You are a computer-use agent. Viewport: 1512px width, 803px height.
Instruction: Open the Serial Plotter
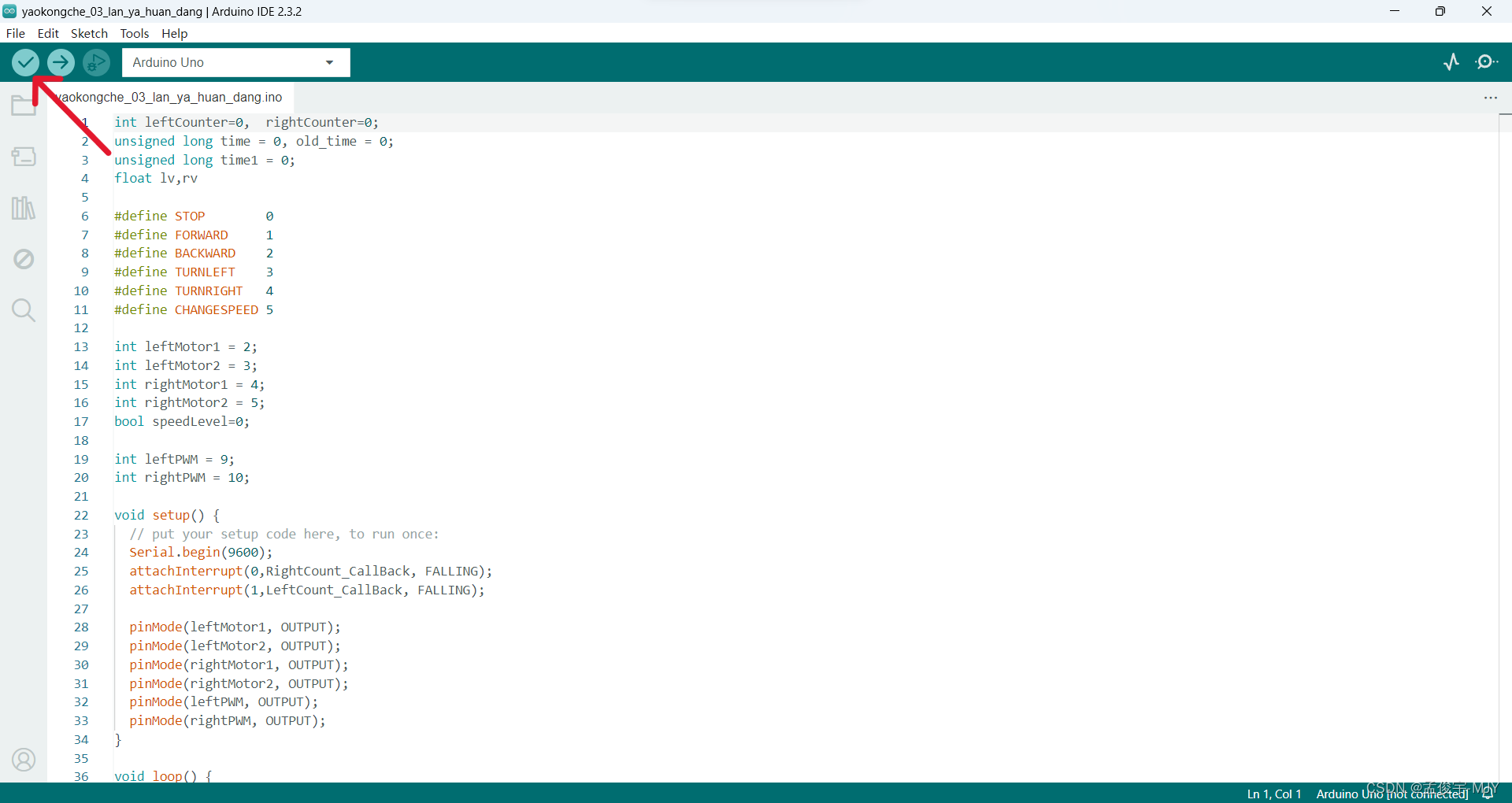coord(1451,62)
